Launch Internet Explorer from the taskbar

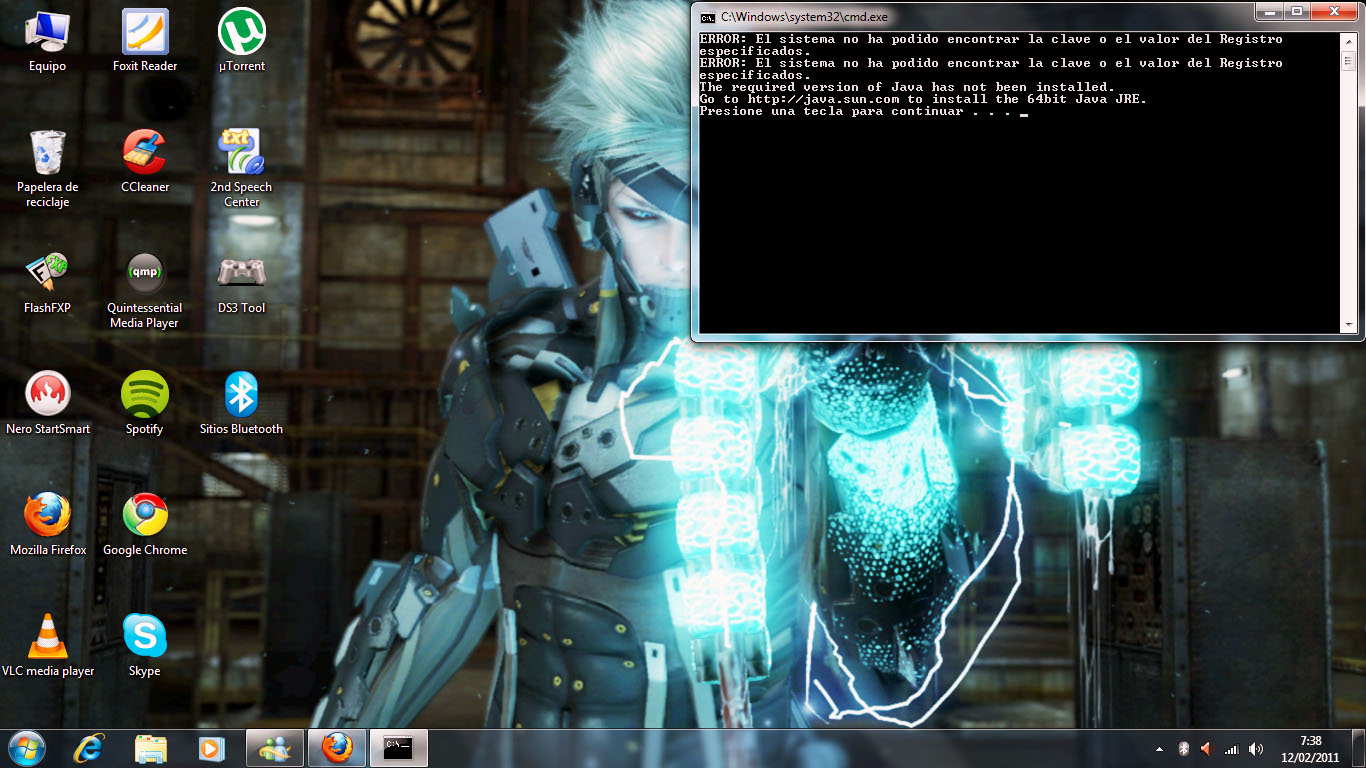(90, 748)
